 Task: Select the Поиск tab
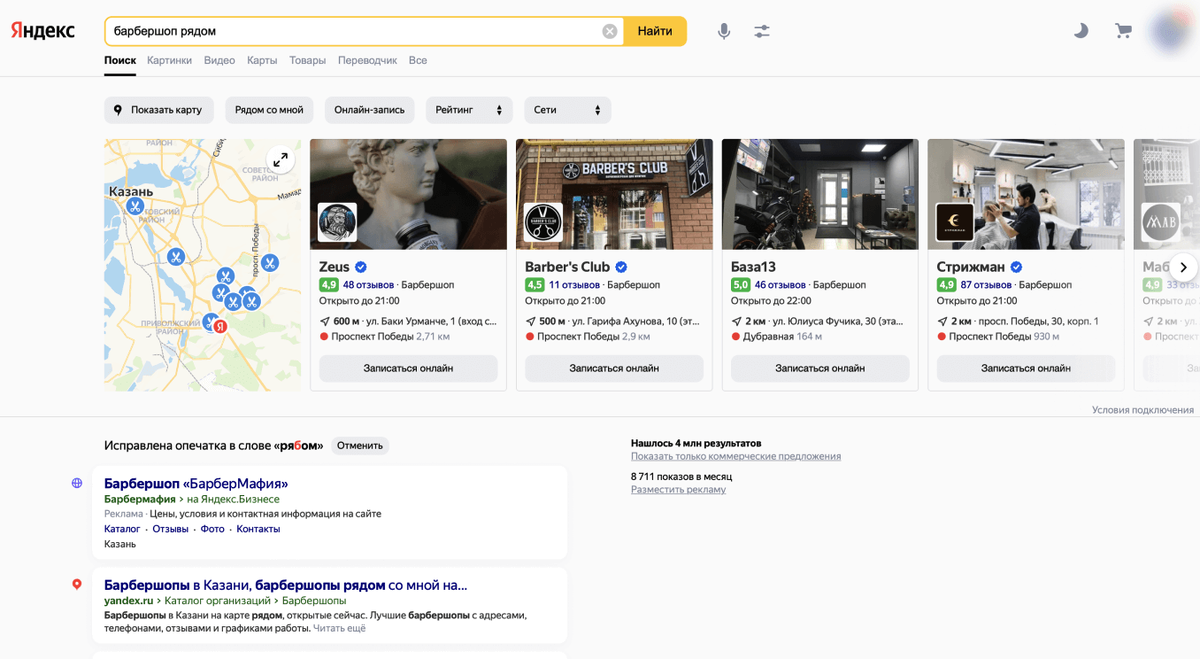point(120,60)
